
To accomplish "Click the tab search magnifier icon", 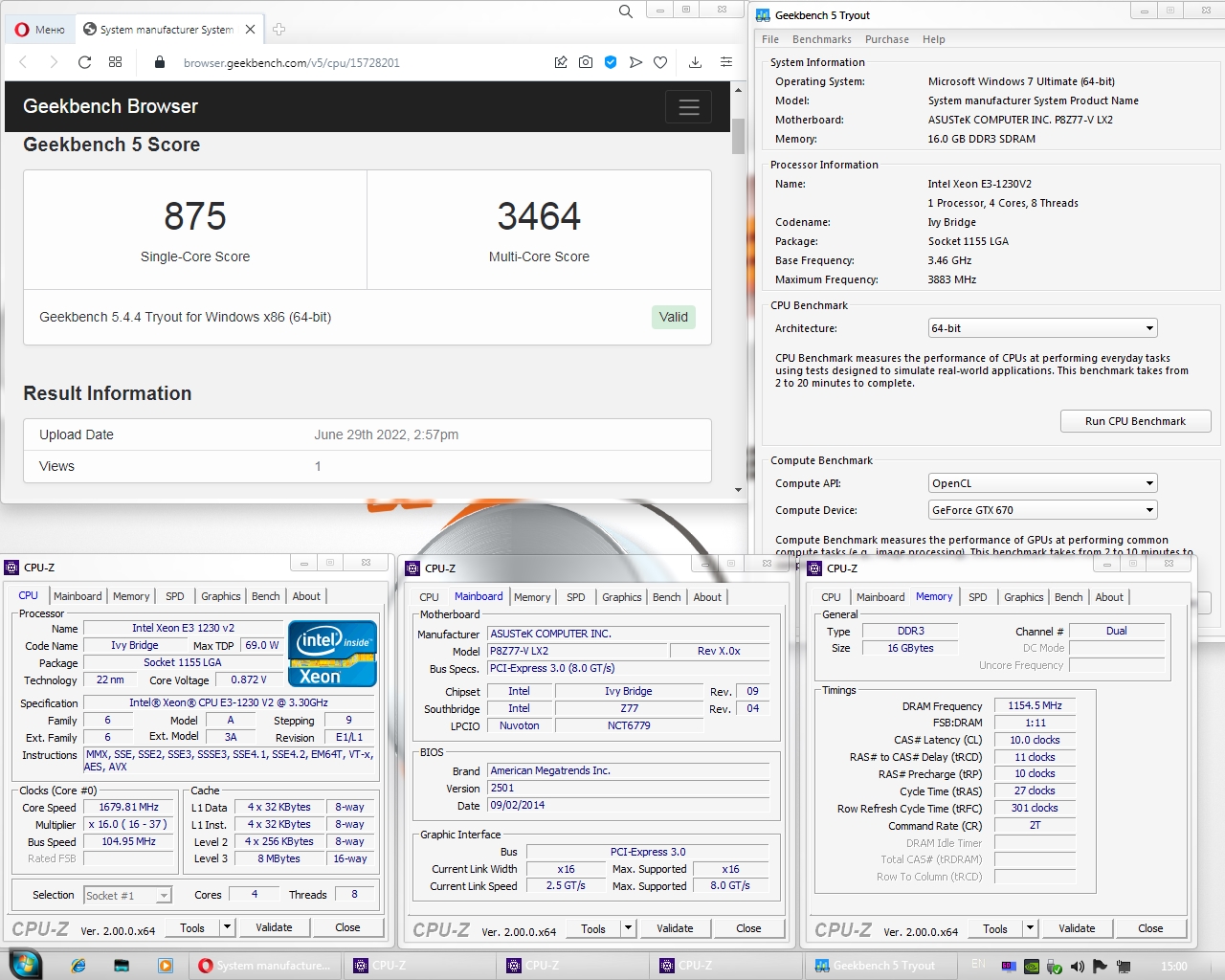I will [626, 11].
